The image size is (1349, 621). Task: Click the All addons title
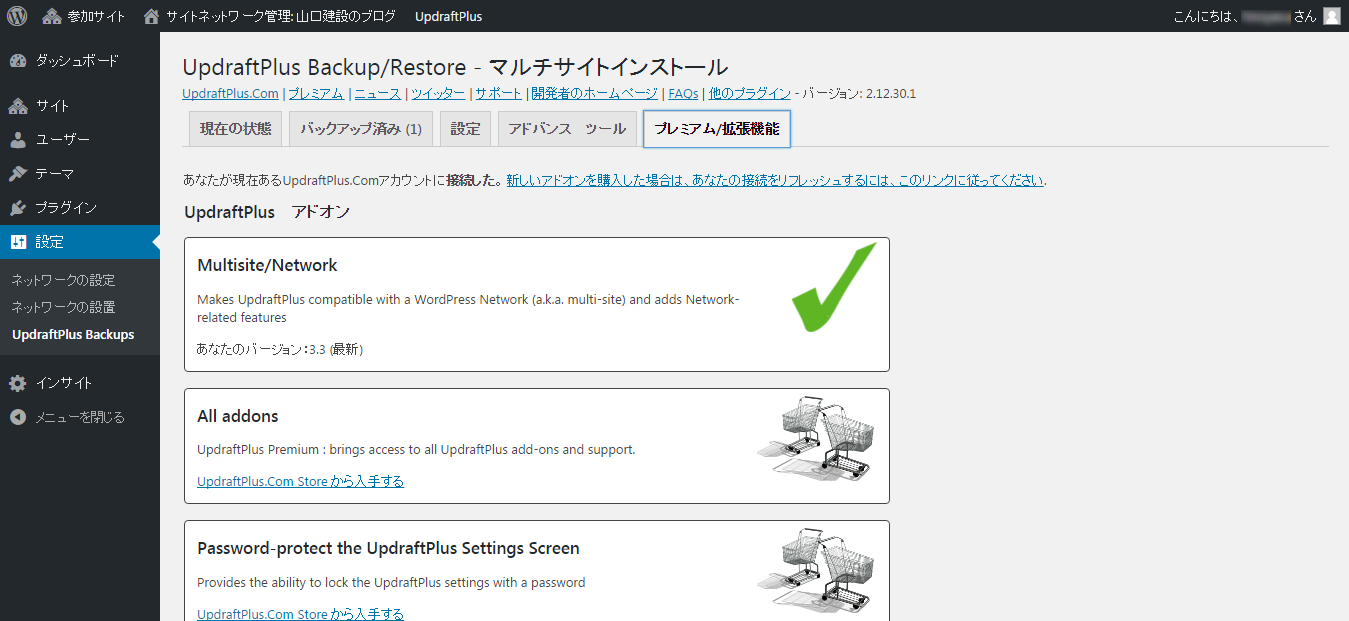238,416
